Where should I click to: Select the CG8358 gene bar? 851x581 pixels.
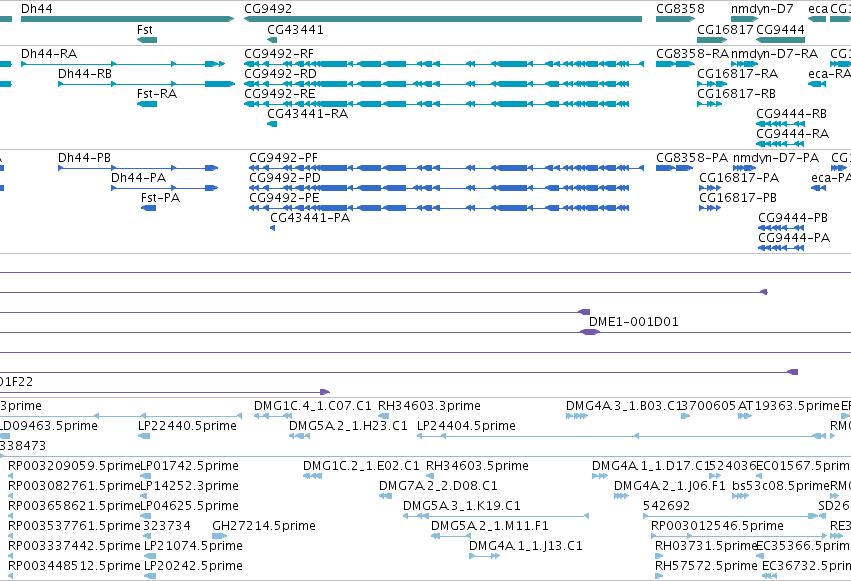click(x=675, y=19)
